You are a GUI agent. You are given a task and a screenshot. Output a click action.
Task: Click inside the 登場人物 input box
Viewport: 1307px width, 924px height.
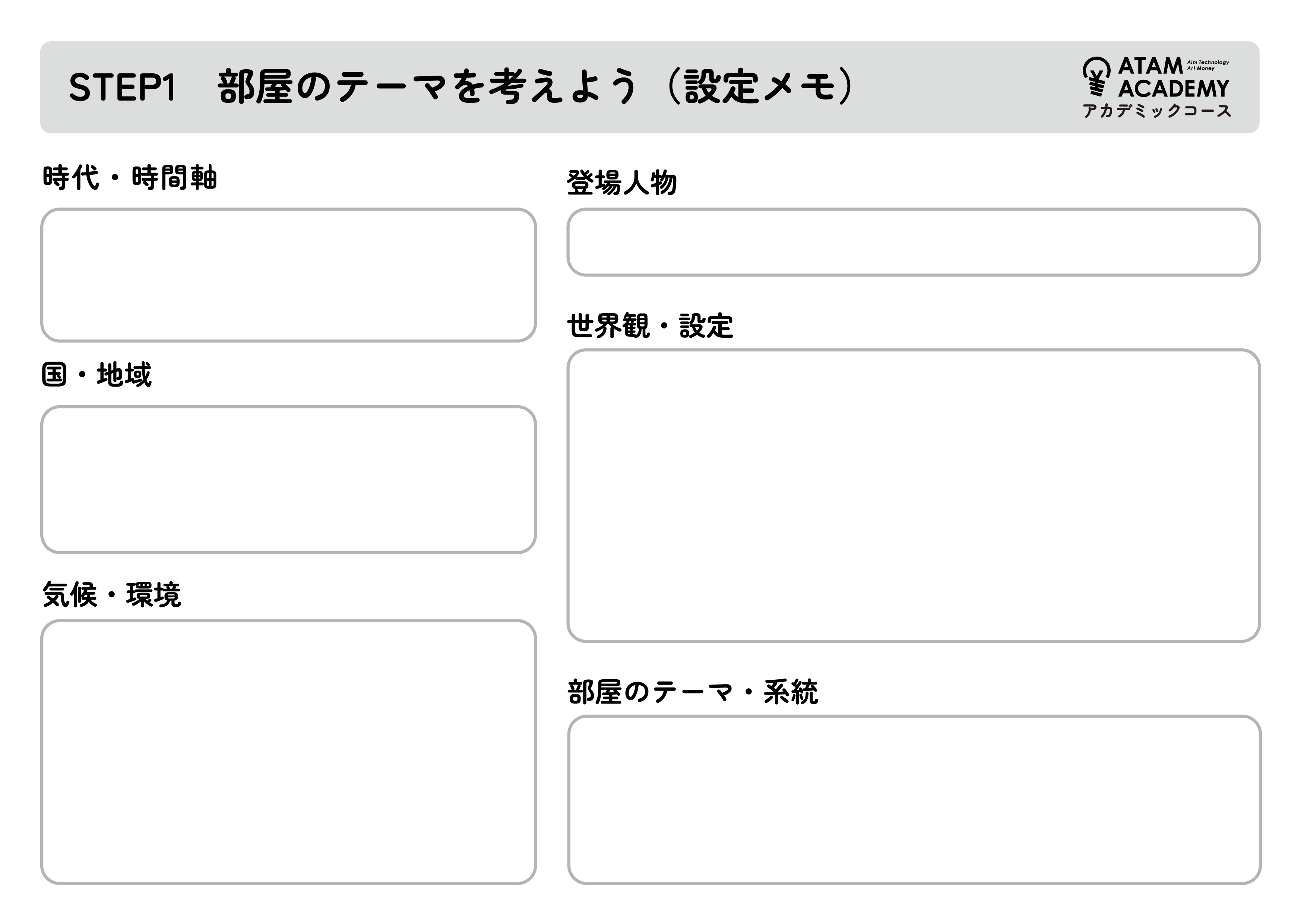(x=913, y=242)
